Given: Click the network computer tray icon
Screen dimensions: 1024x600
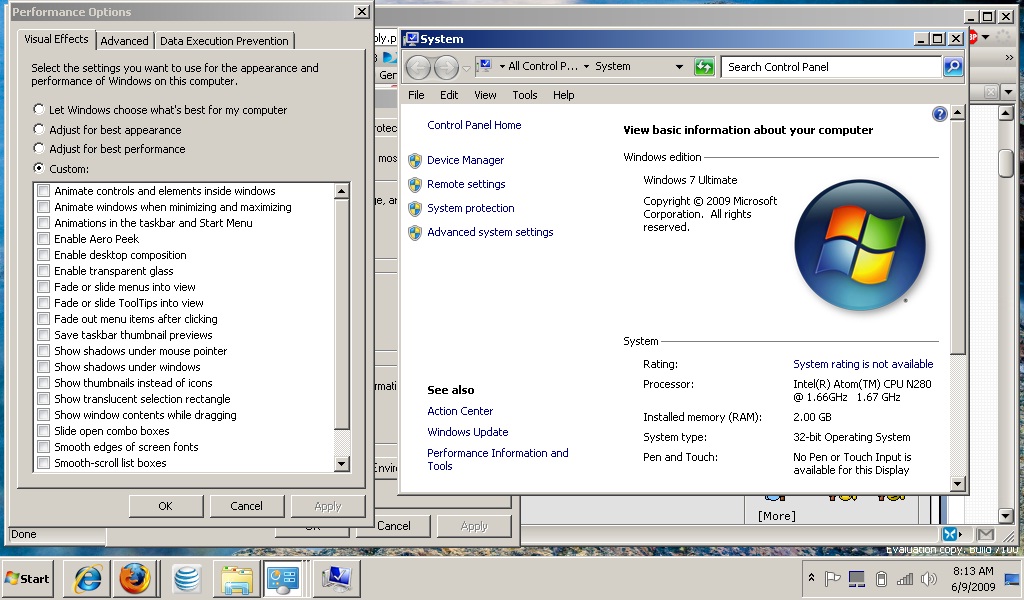Looking at the screenshot, I should click(856, 578).
